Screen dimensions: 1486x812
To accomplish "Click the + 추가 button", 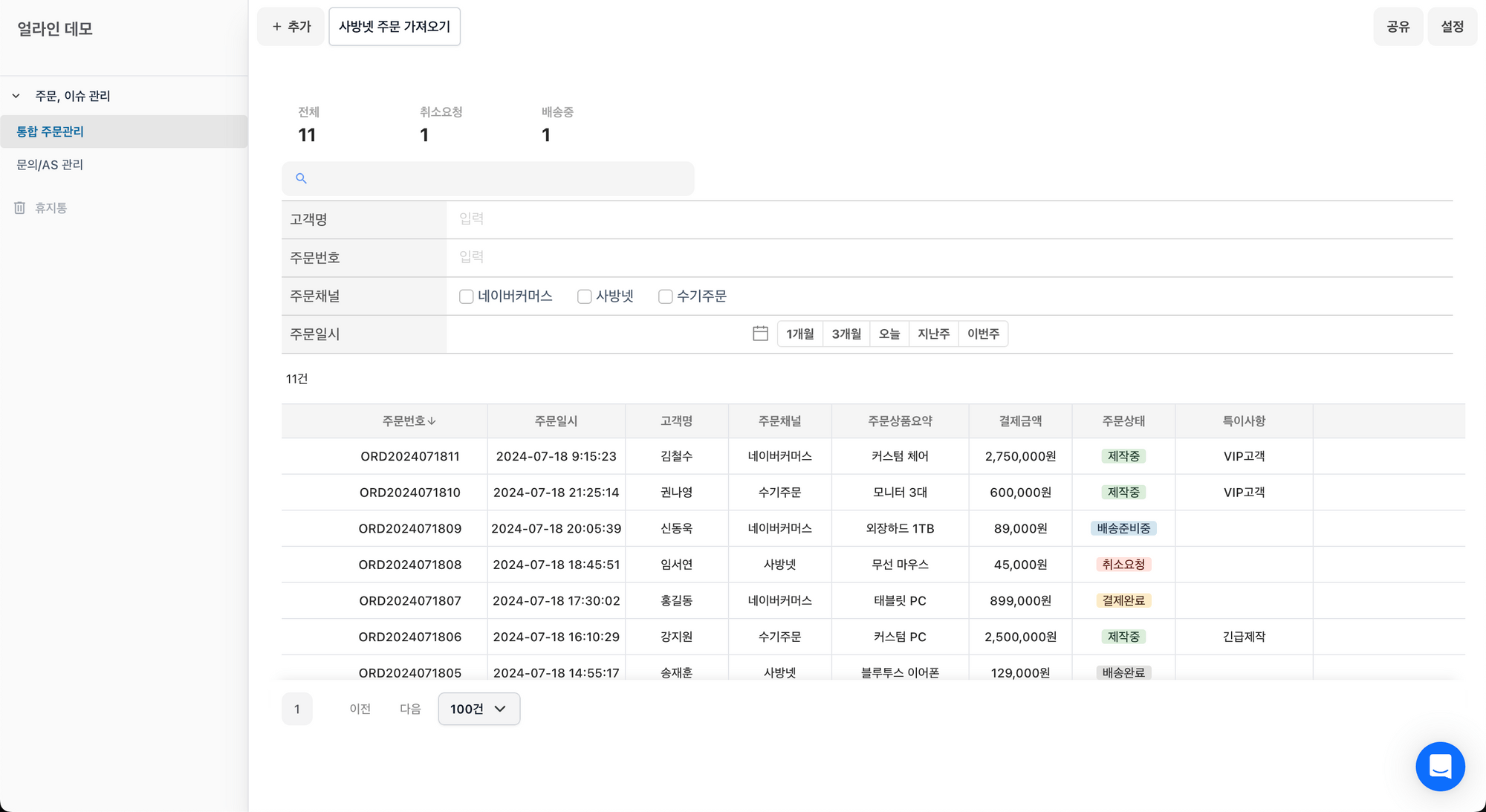I will click(x=291, y=27).
